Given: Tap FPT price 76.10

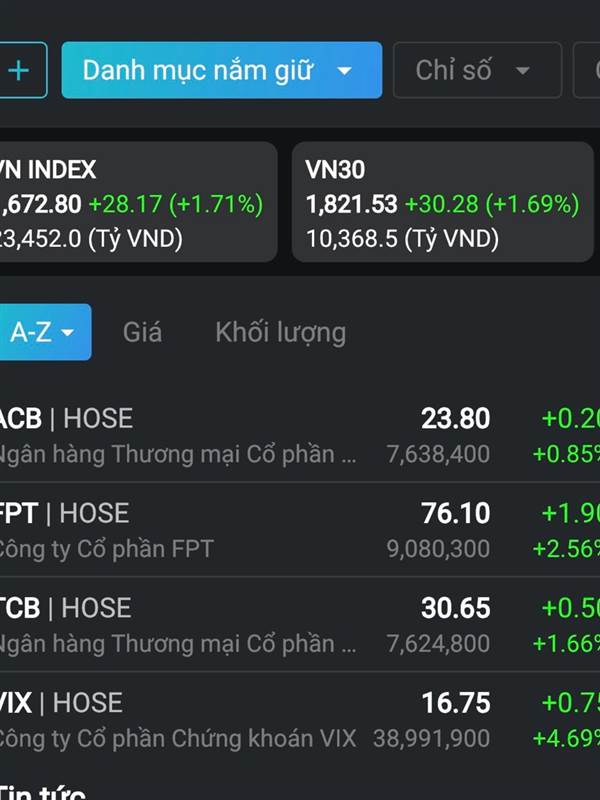Looking at the screenshot, I should tap(456, 513).
